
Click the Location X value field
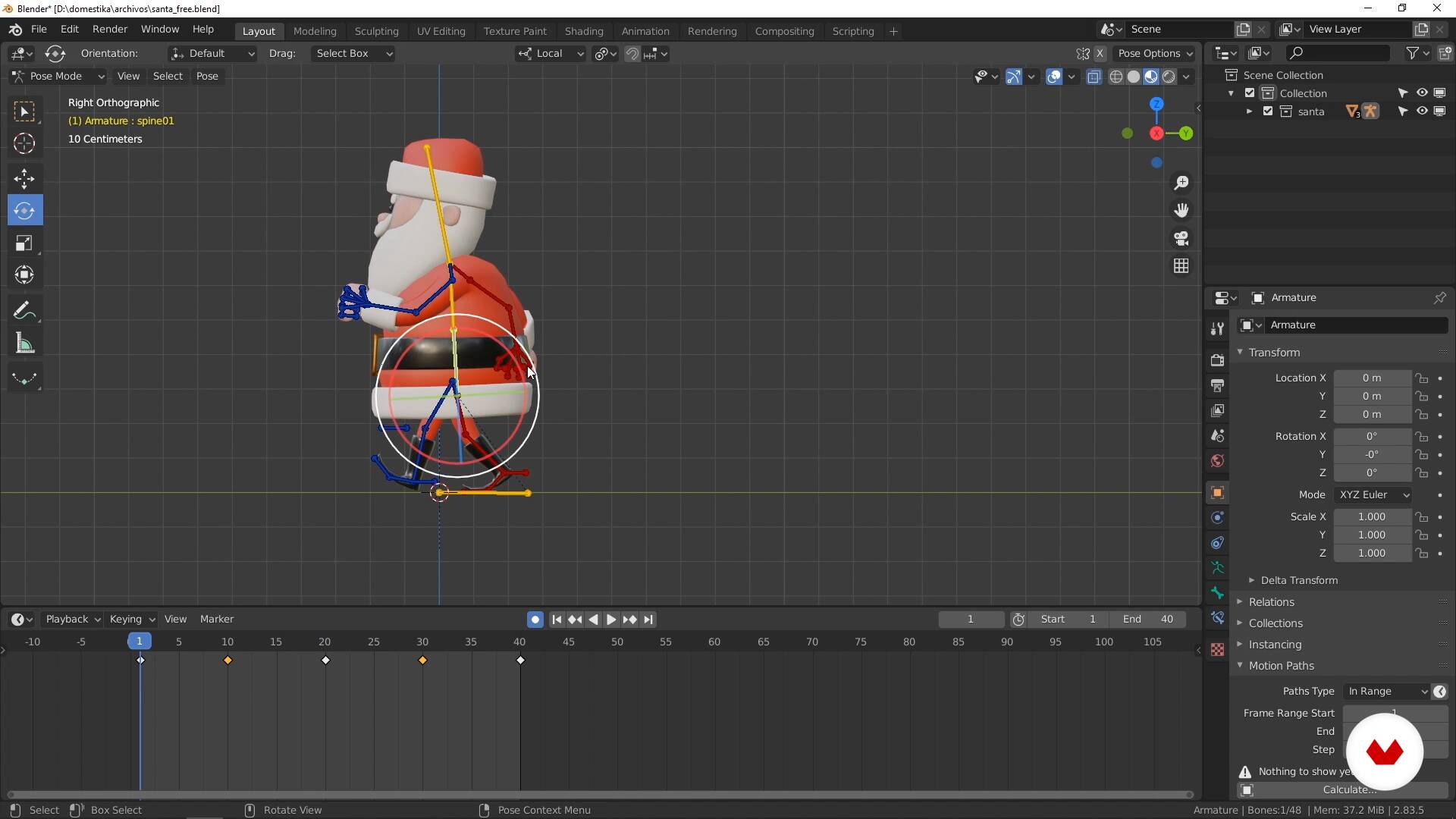1372,378
